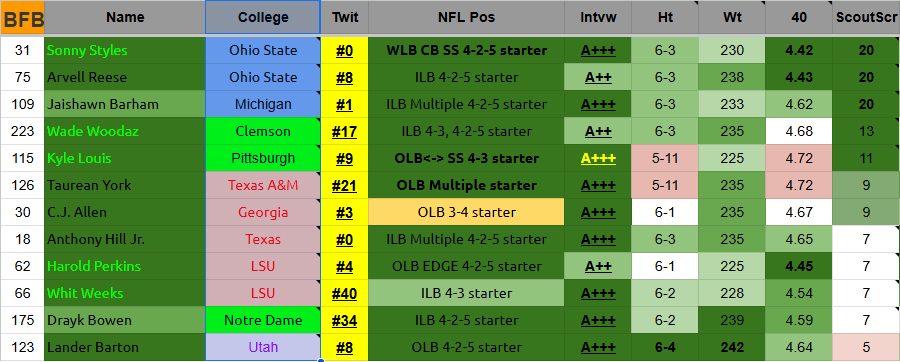Click C.J. Allen's #3 link

[x=344, y=212]
